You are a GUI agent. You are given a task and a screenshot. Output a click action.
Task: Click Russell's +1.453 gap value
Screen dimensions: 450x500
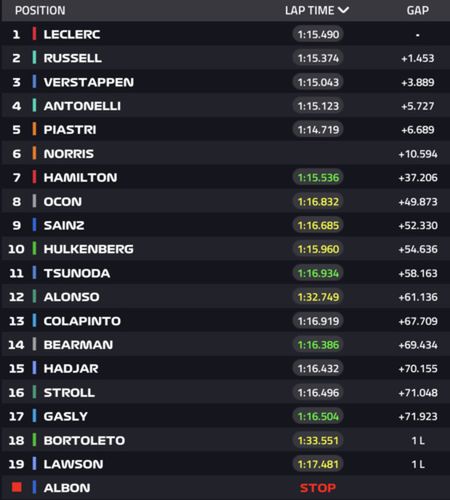click(418, 58)
